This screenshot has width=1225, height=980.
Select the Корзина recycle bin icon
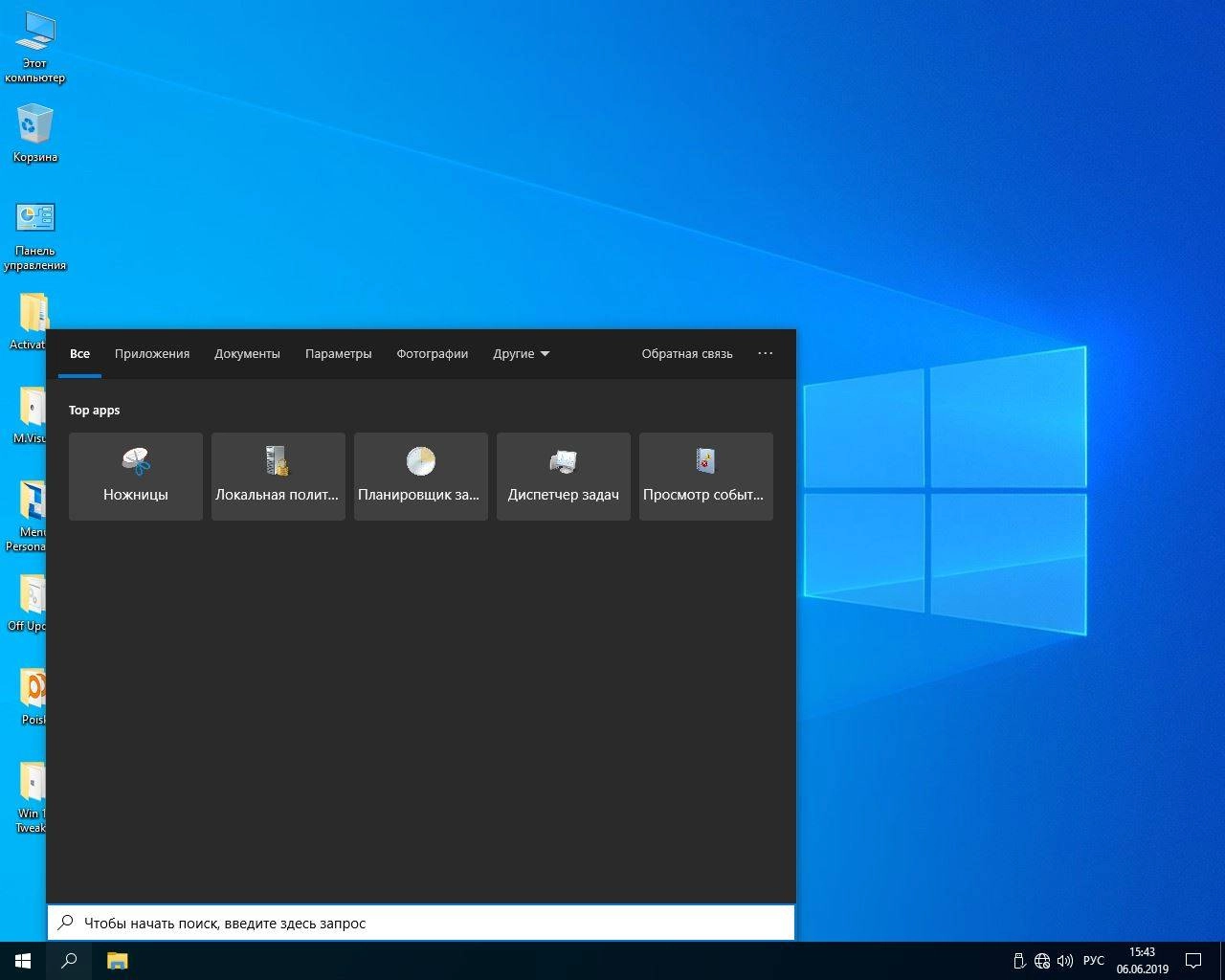click(34, 132)
